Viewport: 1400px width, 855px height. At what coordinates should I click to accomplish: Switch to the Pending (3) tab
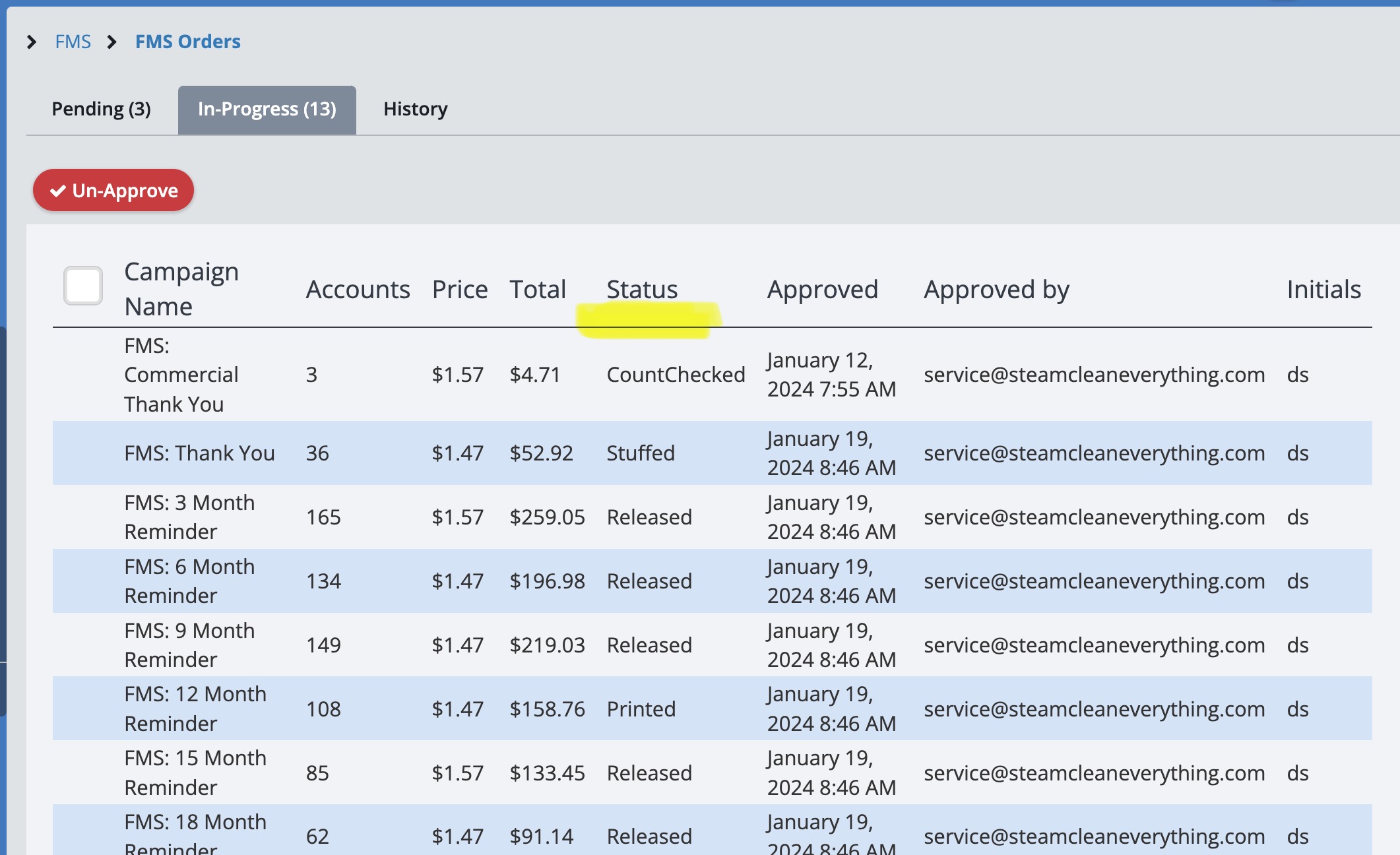point(101,109)
